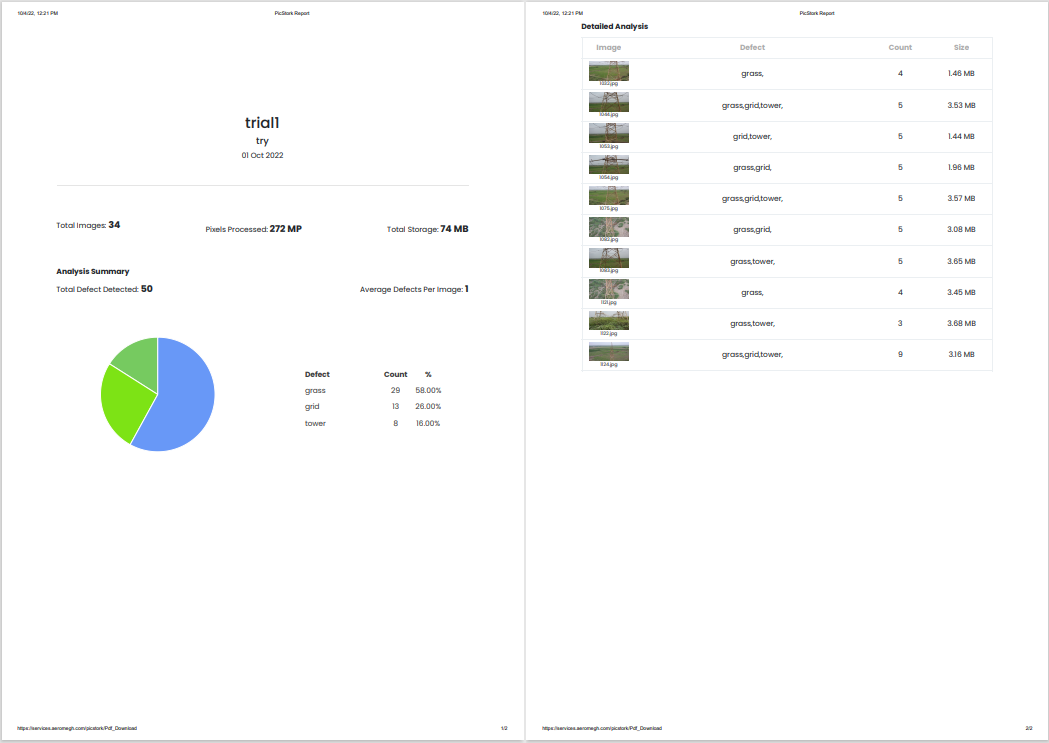Viewport: 1049px width, 743px height.
Task: Click the thumbnail in the 1.46 MB row
Action: point(608,71)
